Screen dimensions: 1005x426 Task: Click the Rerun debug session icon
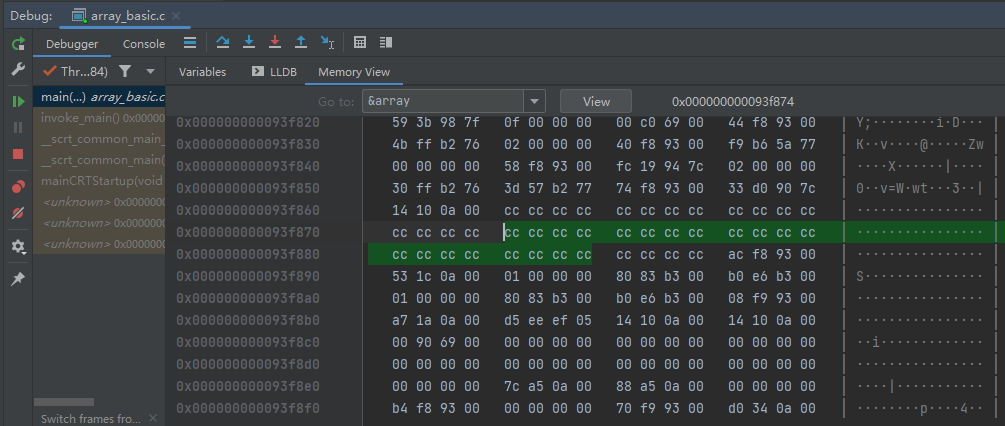(18, 44)
